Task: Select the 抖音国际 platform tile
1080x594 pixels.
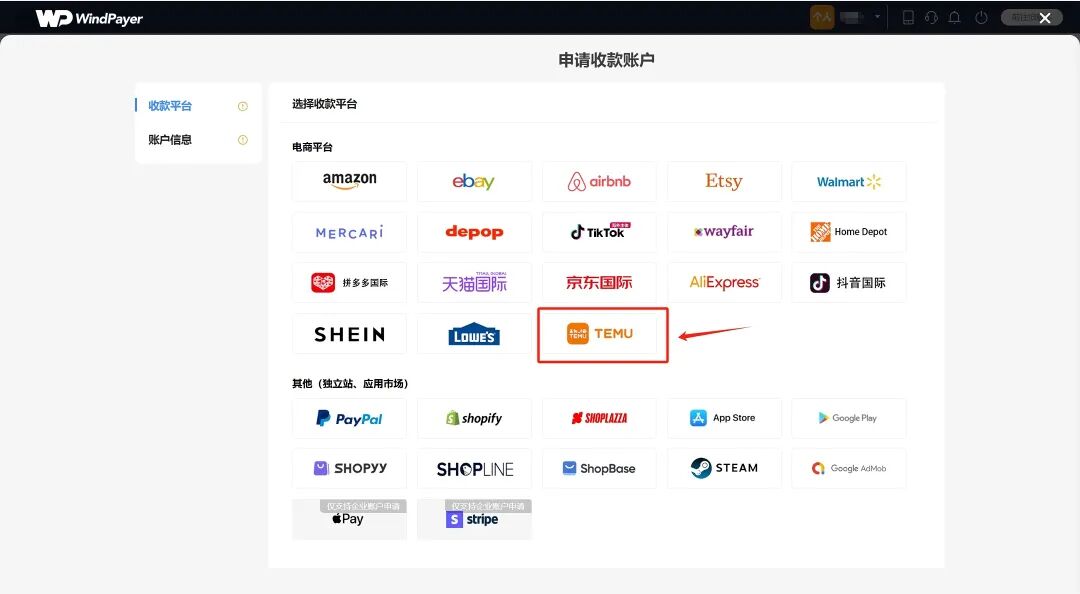Action: click(848, 282)
